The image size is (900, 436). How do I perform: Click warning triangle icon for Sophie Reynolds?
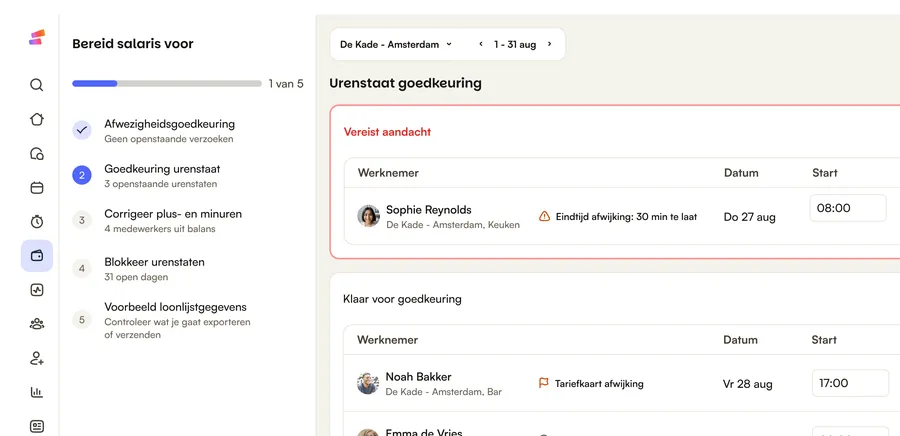click(x=544, y=216)
